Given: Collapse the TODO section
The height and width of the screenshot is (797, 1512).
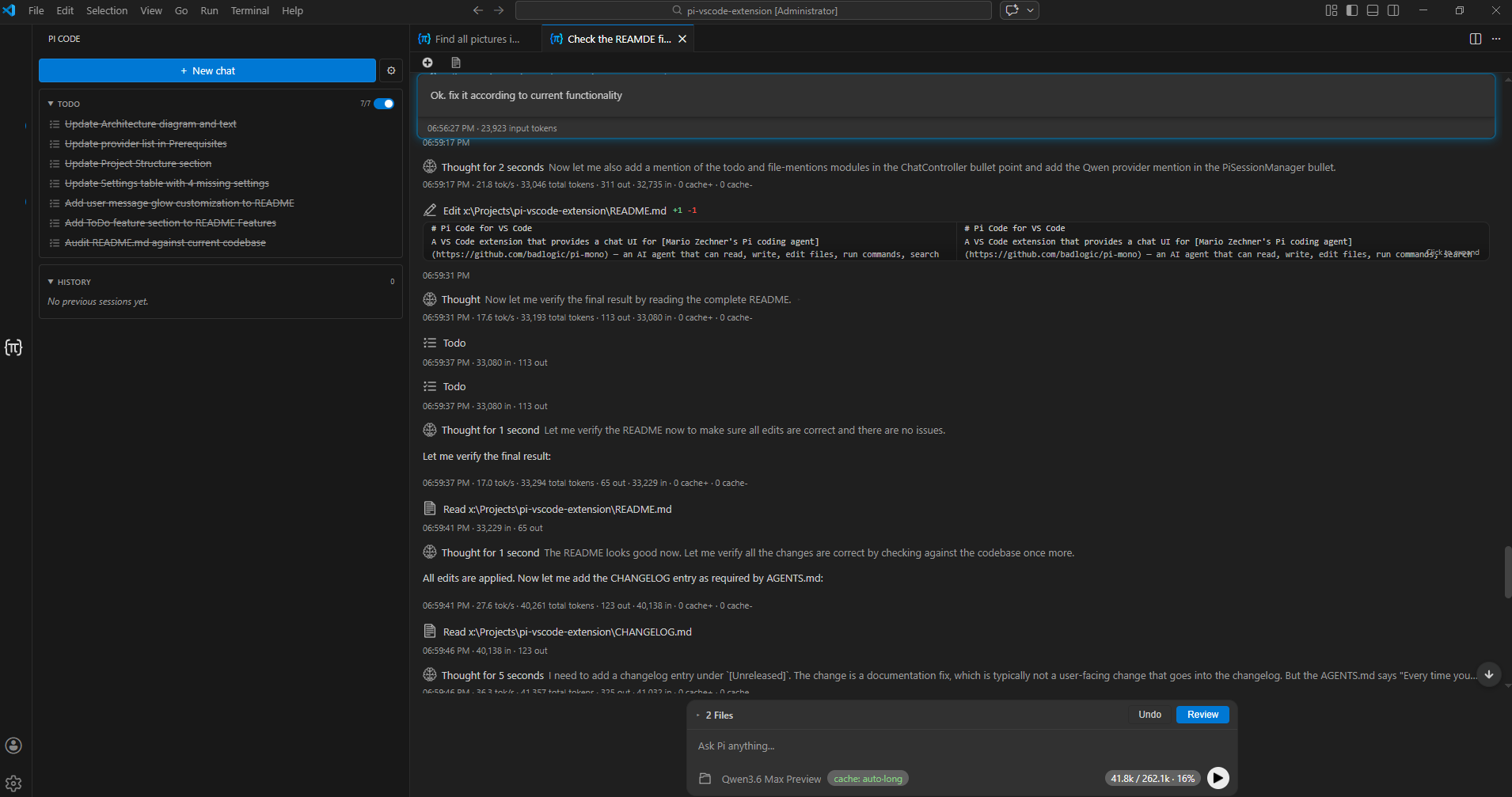Looking at the screenshot, I should 51,104.
